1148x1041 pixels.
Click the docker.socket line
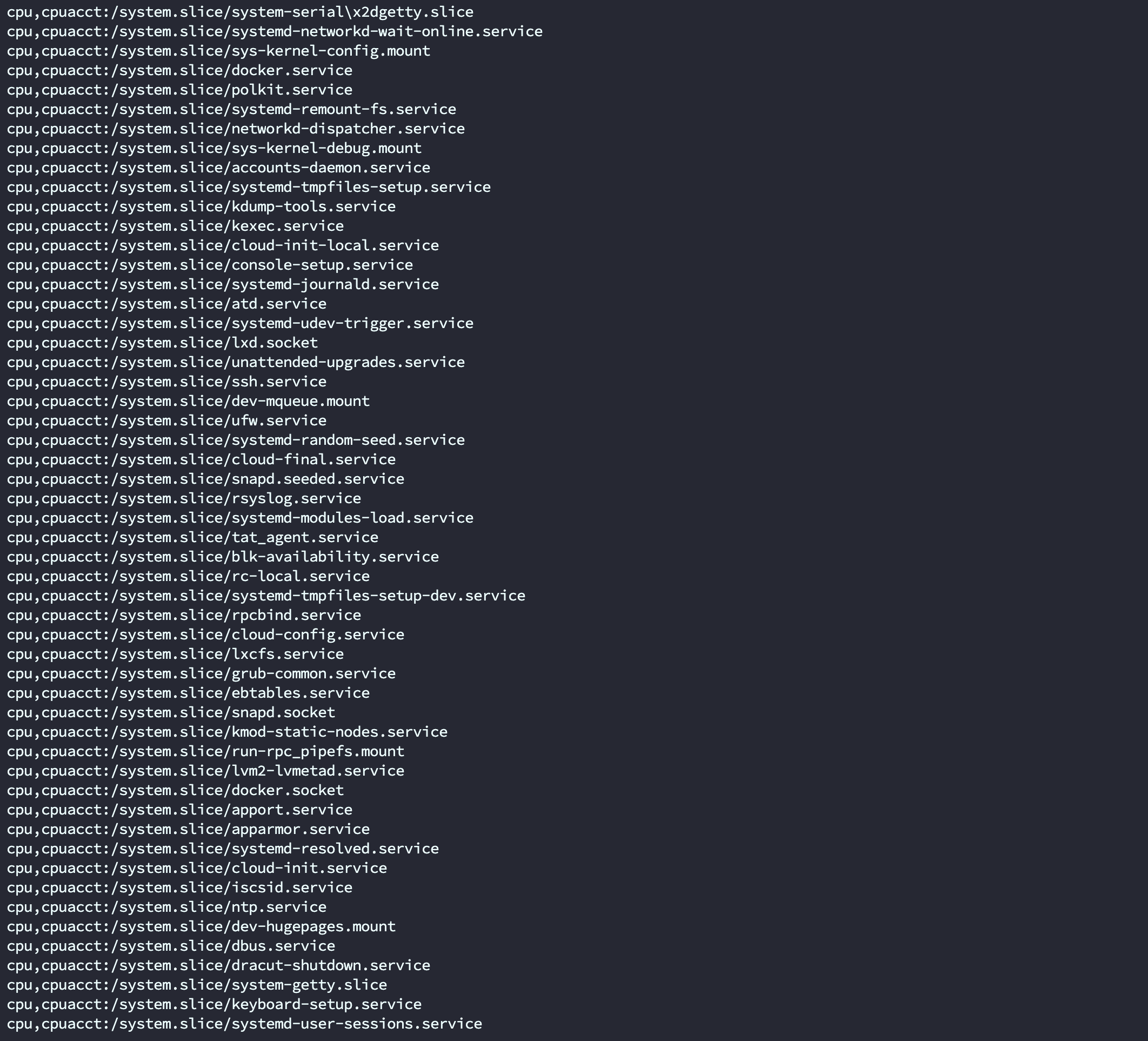coord(175,790)
